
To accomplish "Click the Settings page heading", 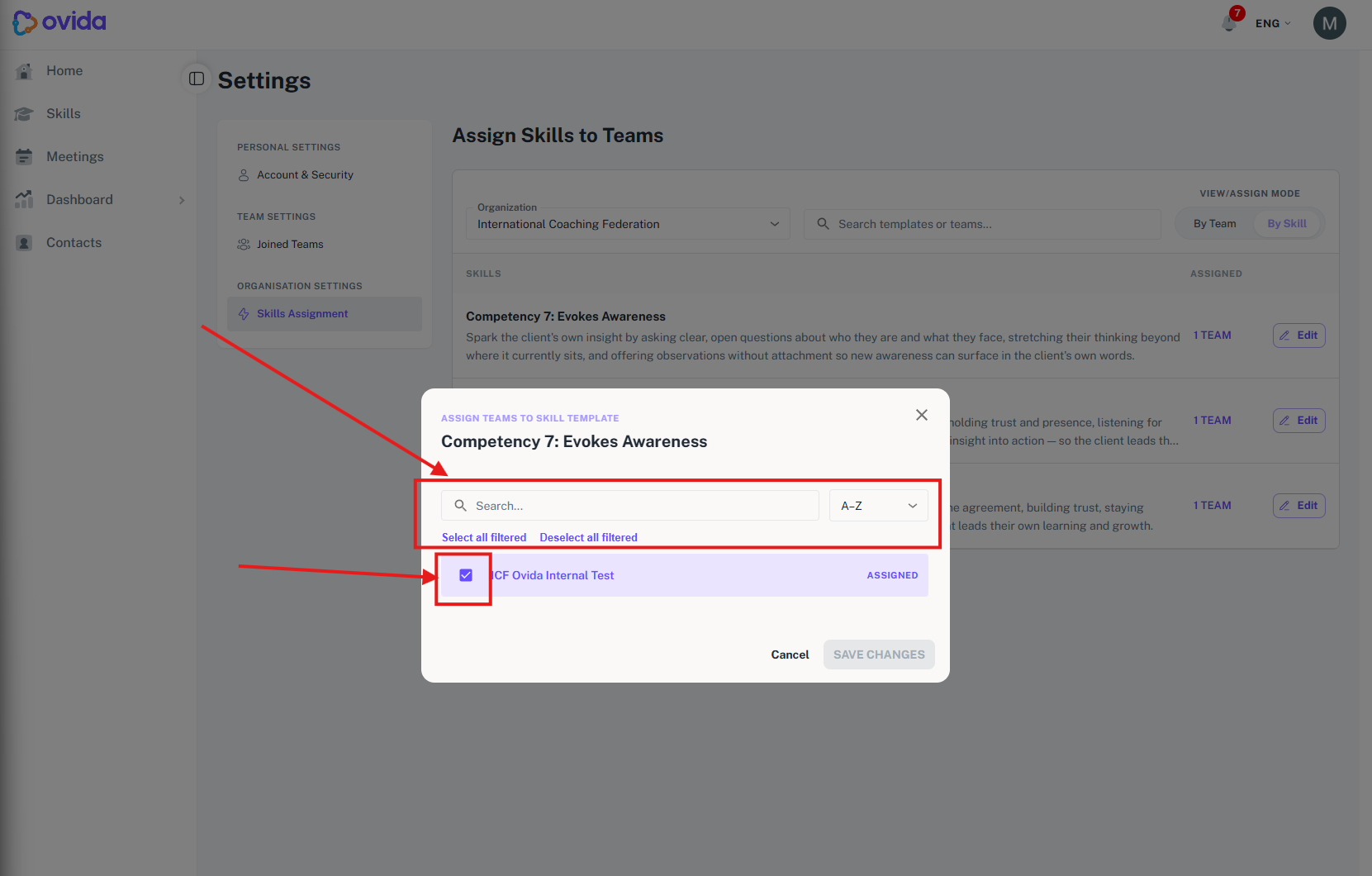I will [264, 80].
